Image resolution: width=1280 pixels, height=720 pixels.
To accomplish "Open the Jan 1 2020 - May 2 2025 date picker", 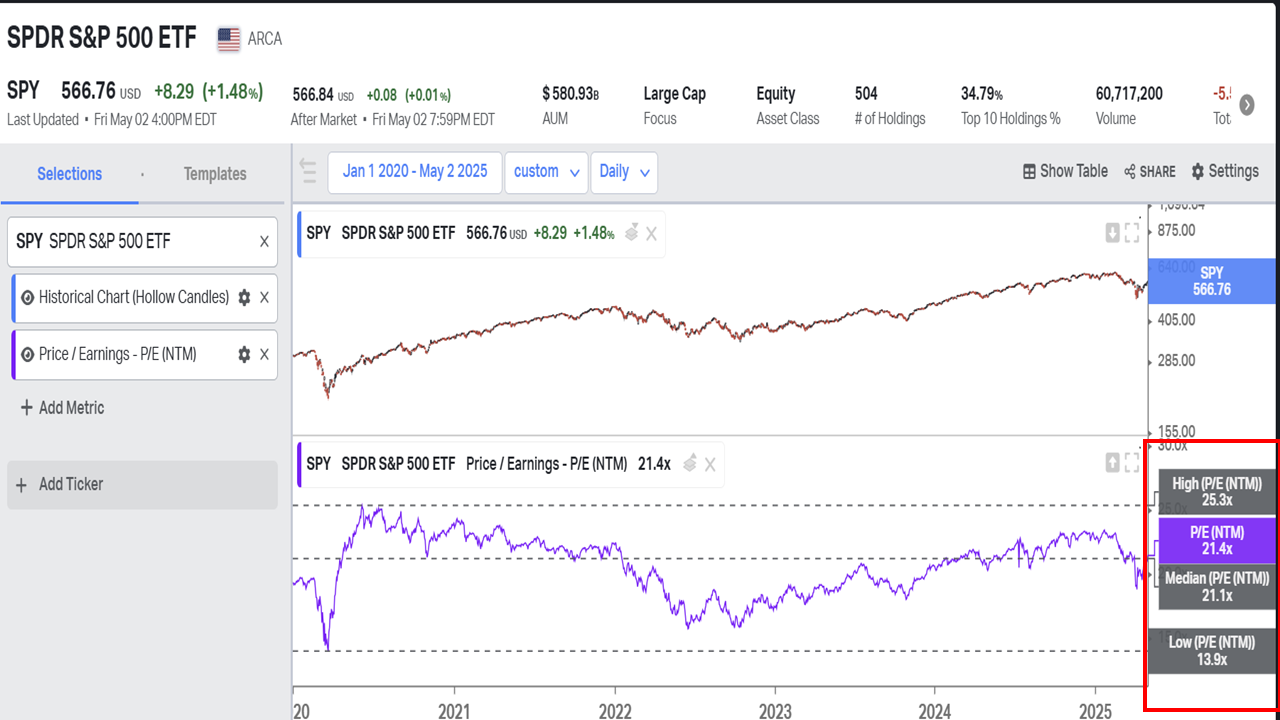I will pyautogui.click(x=415, y=172).
